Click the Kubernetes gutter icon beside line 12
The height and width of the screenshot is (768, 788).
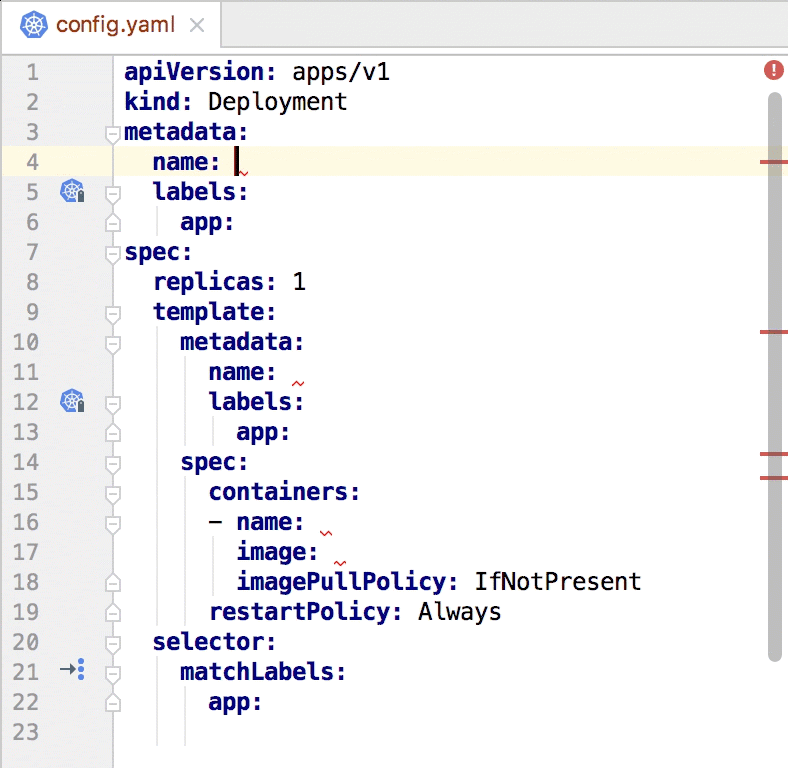click(x=72, y=401)
